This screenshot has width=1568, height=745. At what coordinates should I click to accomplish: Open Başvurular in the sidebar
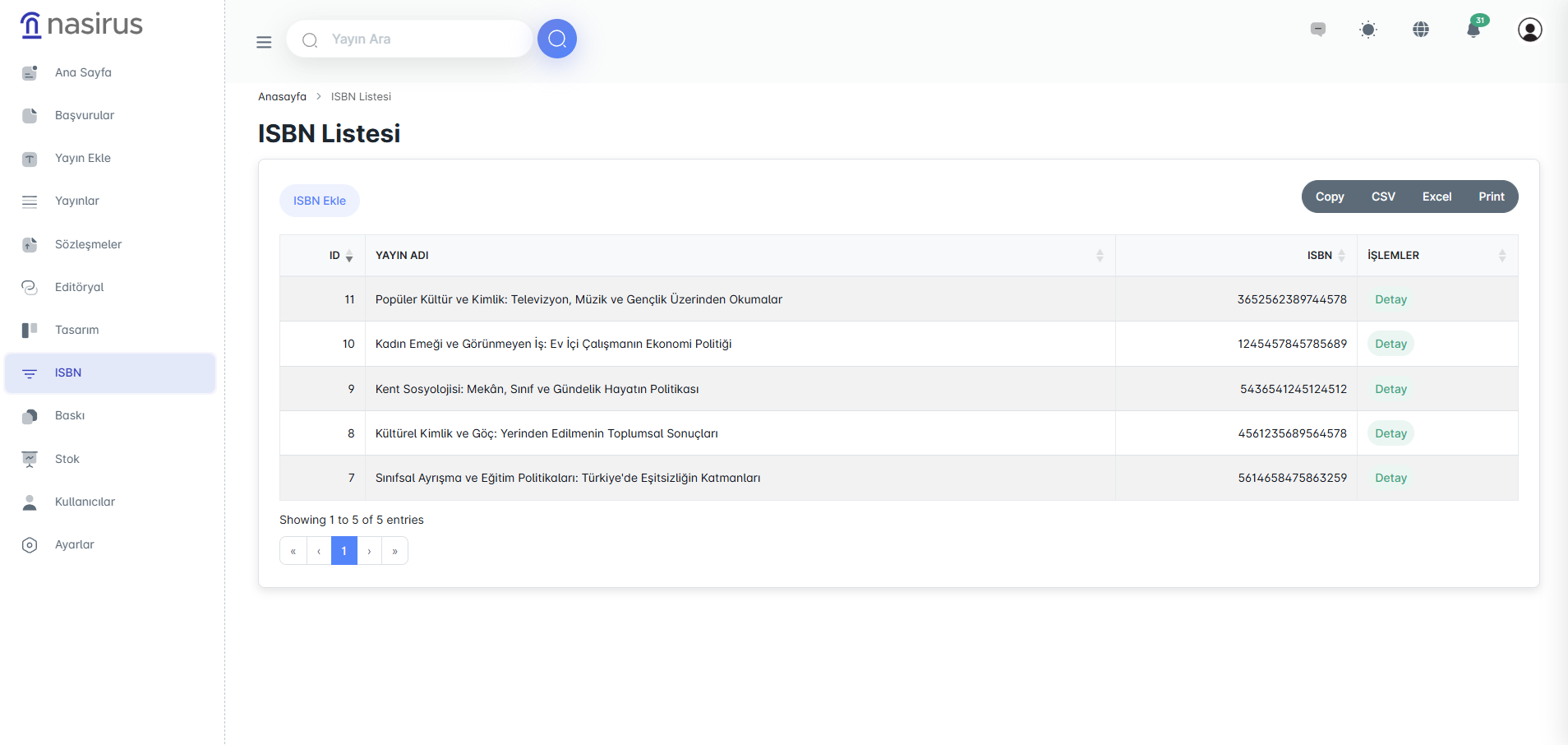pos(85,115)
